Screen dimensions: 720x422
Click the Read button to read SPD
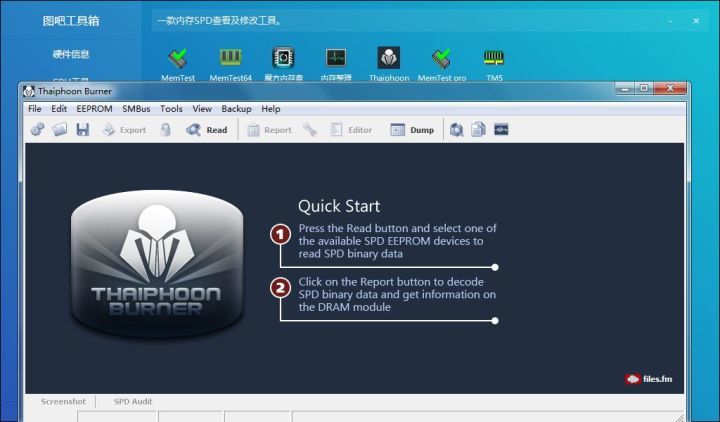(x=207, y=130)
